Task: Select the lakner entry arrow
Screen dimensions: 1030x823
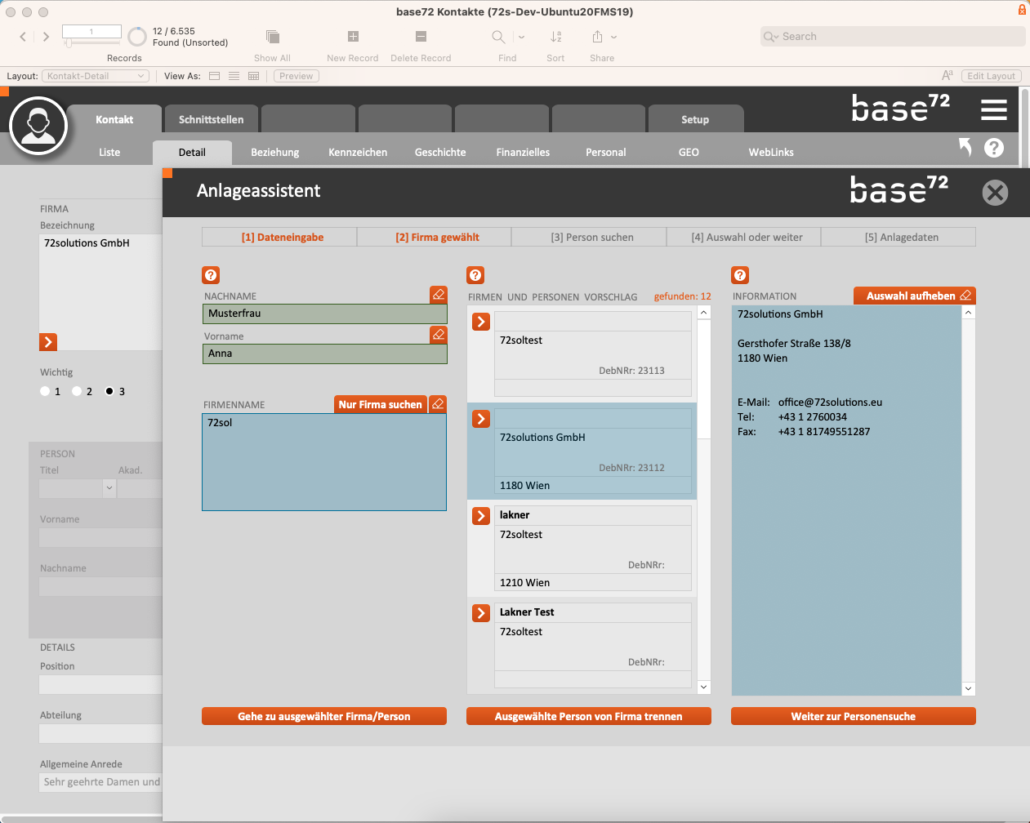Action: (x=481, y=516)
